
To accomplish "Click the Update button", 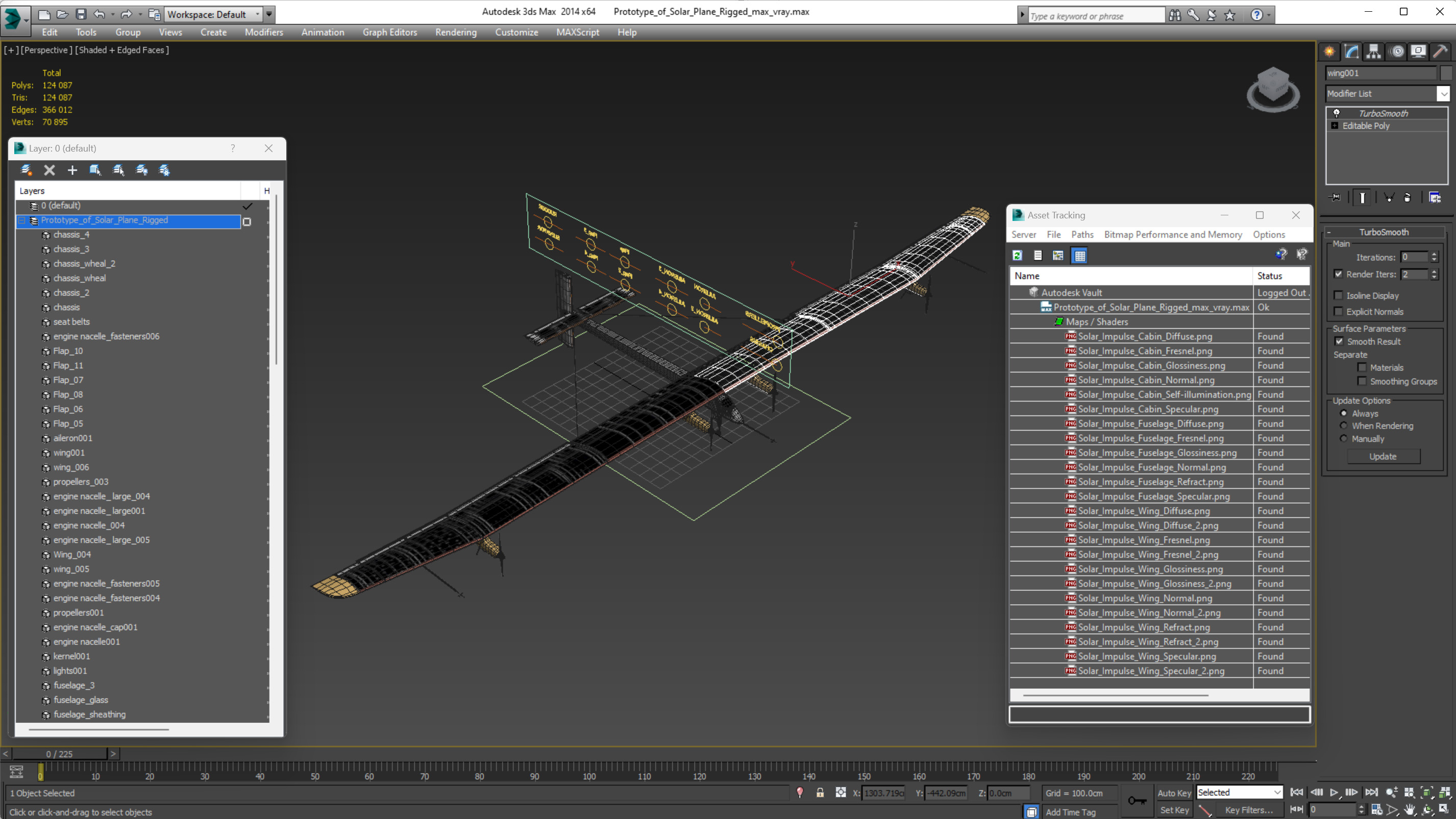I will click(1383, 456).
